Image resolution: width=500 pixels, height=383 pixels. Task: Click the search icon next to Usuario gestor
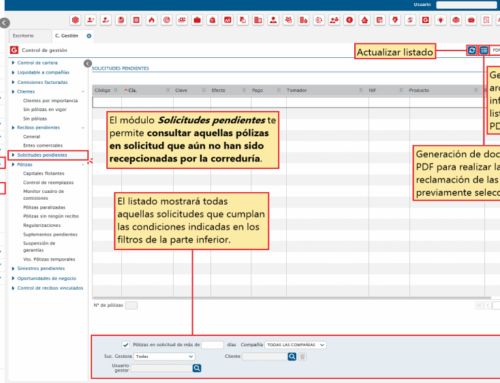197,368
